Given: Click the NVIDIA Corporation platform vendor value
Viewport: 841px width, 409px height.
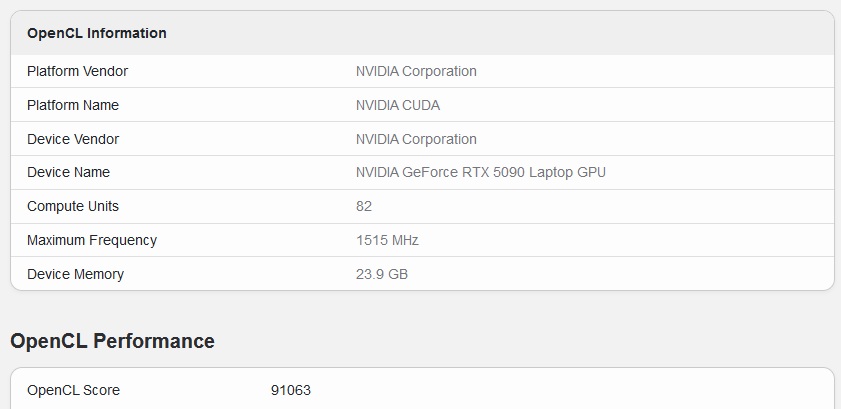Looking at the screenshot, I should click(416, 71).
